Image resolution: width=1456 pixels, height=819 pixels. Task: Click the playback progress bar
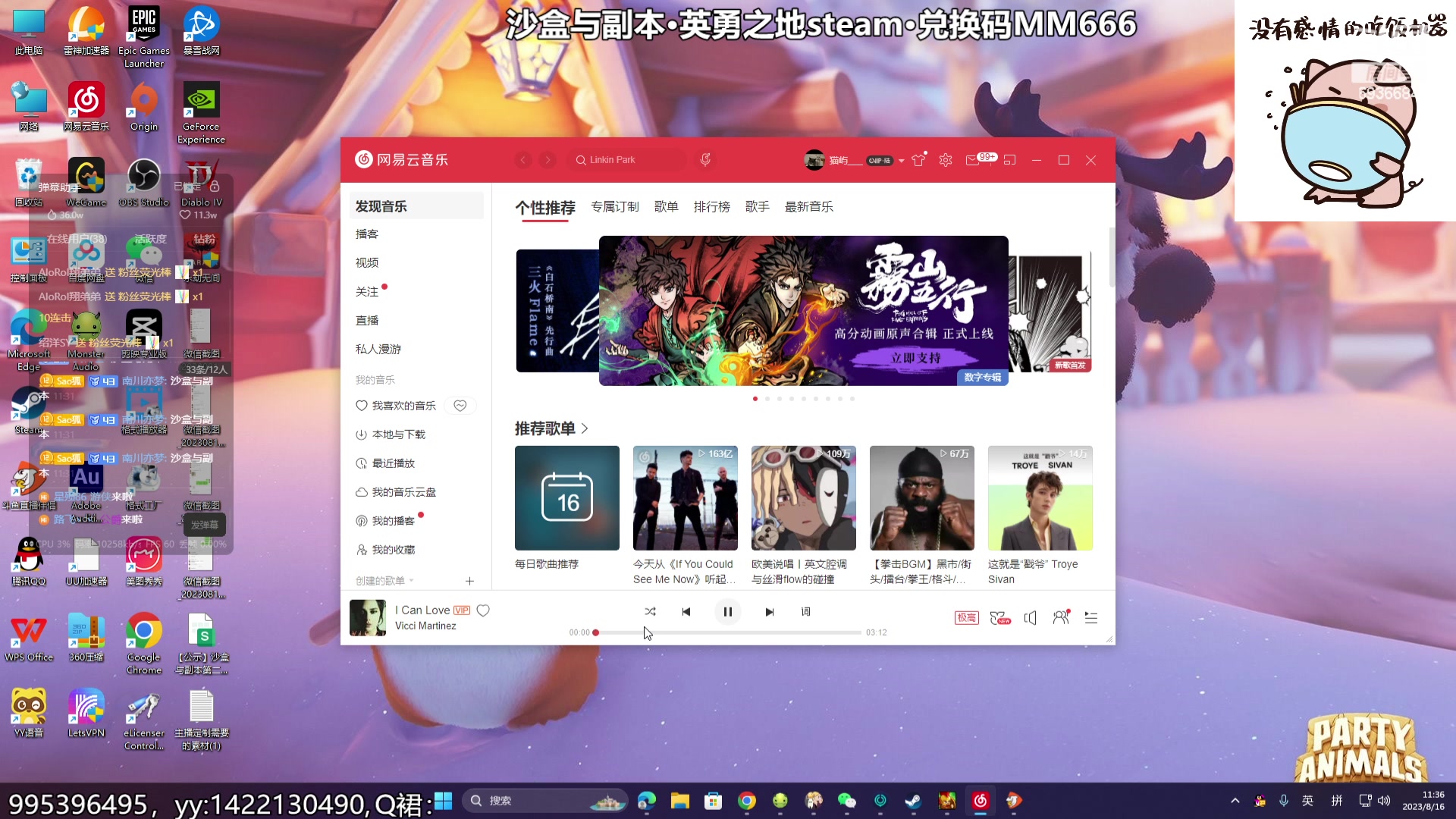pos(728,632)
